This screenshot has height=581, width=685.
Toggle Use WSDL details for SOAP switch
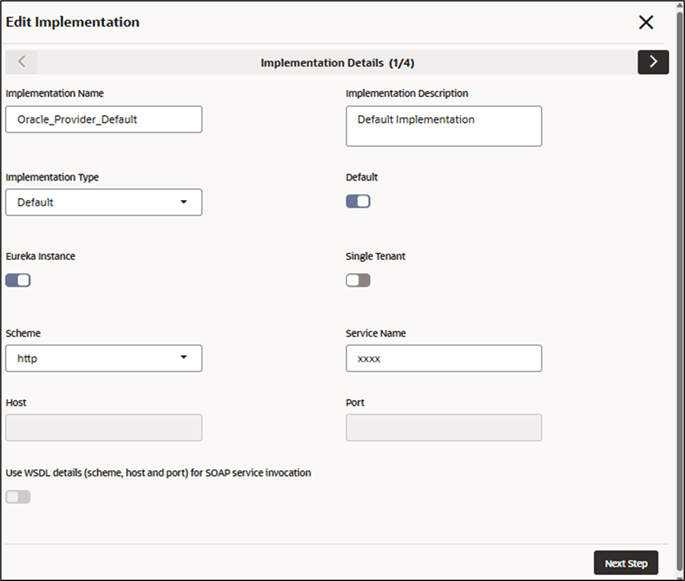click(18, 497)
